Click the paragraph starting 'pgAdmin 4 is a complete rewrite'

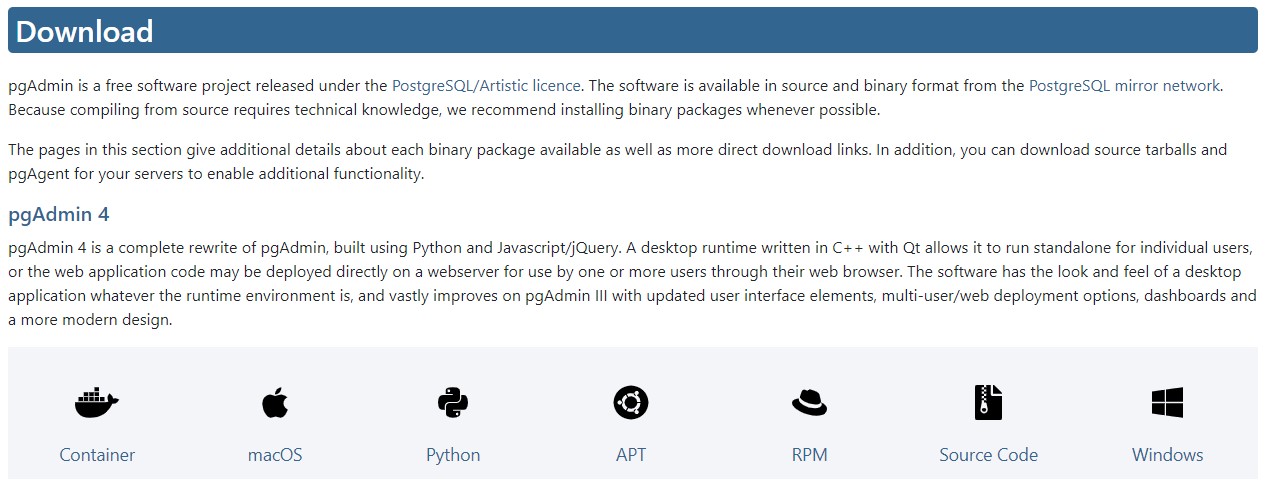[x=632, y=284]
